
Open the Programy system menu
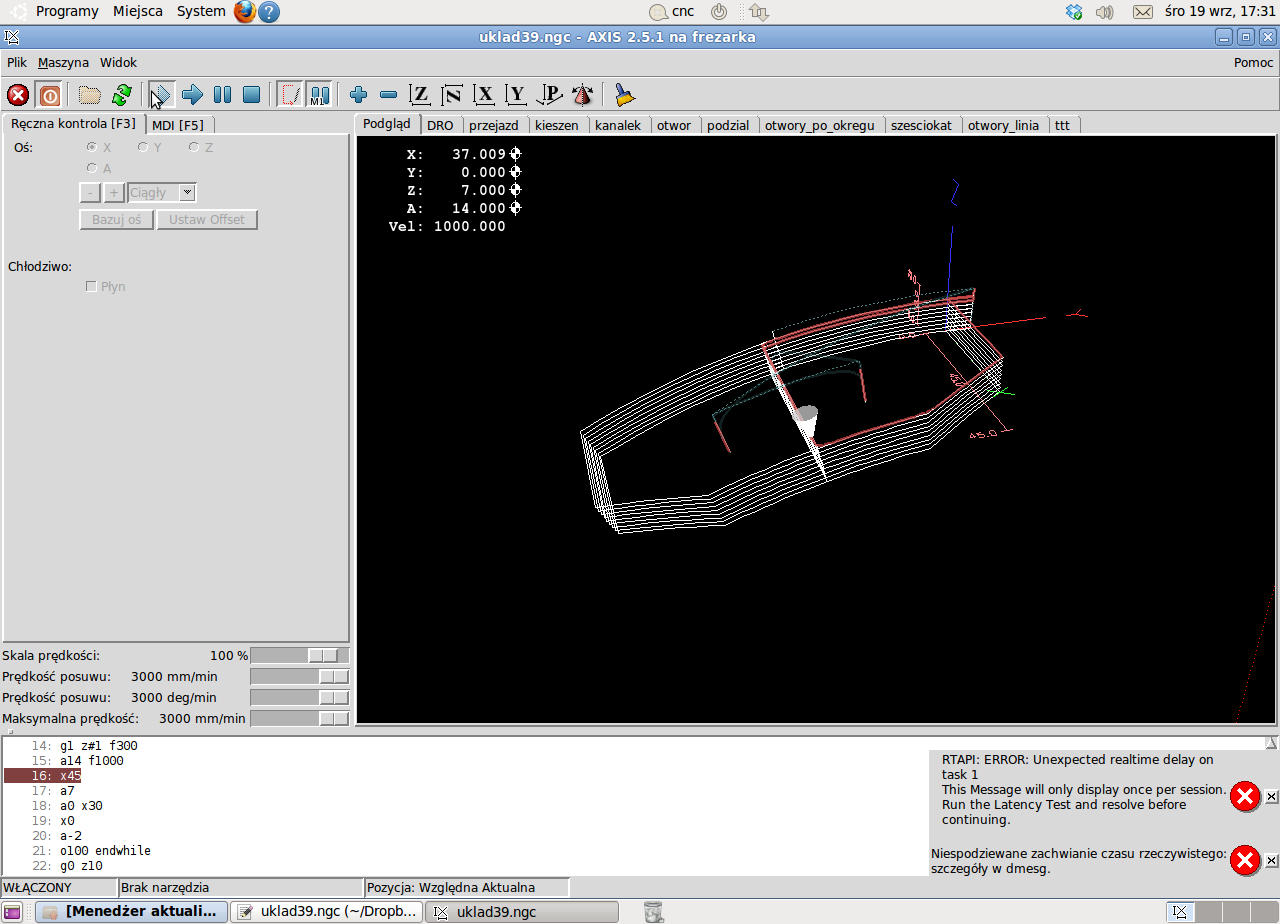pos(67,11)
